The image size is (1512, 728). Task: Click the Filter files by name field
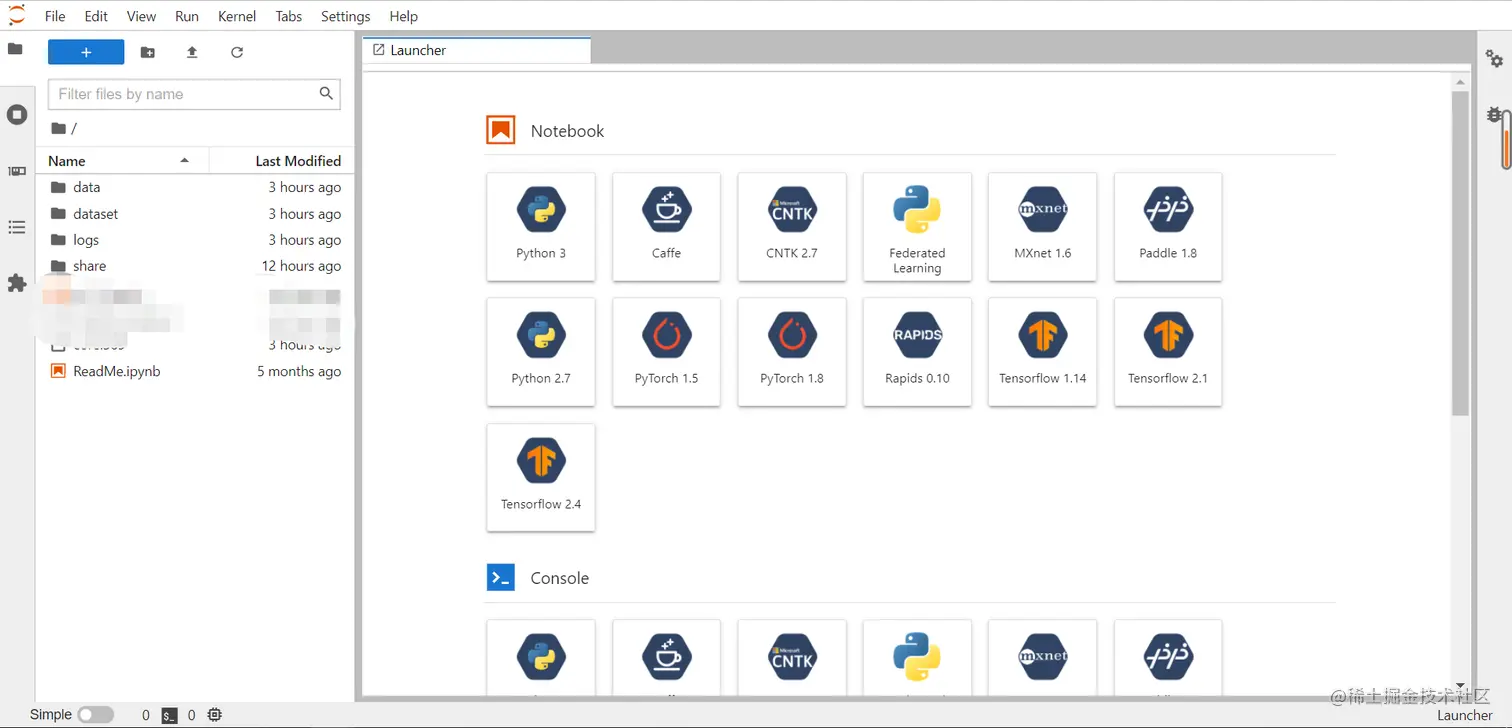pos(194,94)
